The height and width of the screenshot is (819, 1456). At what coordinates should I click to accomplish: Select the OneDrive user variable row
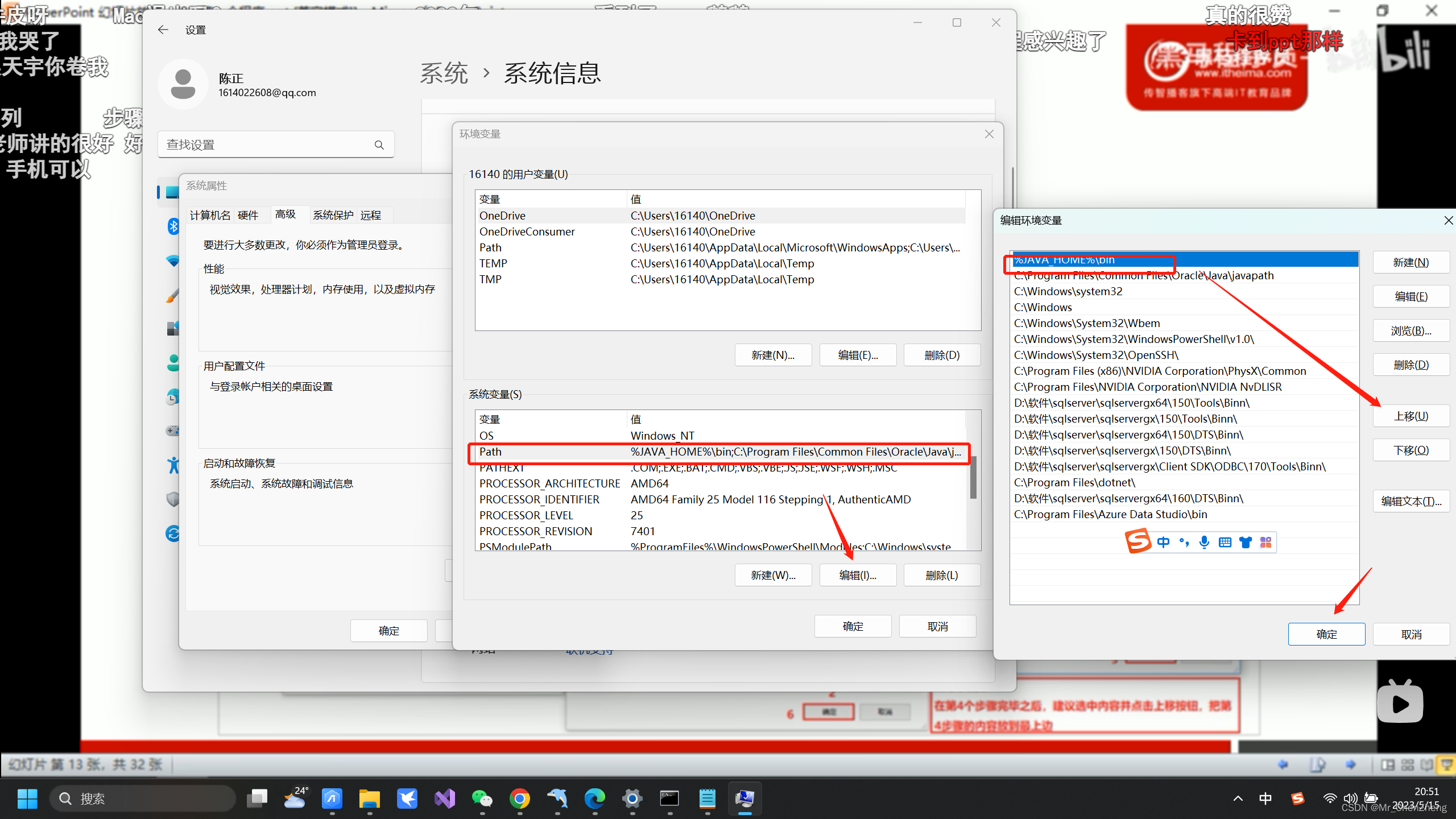click(721, 216)
